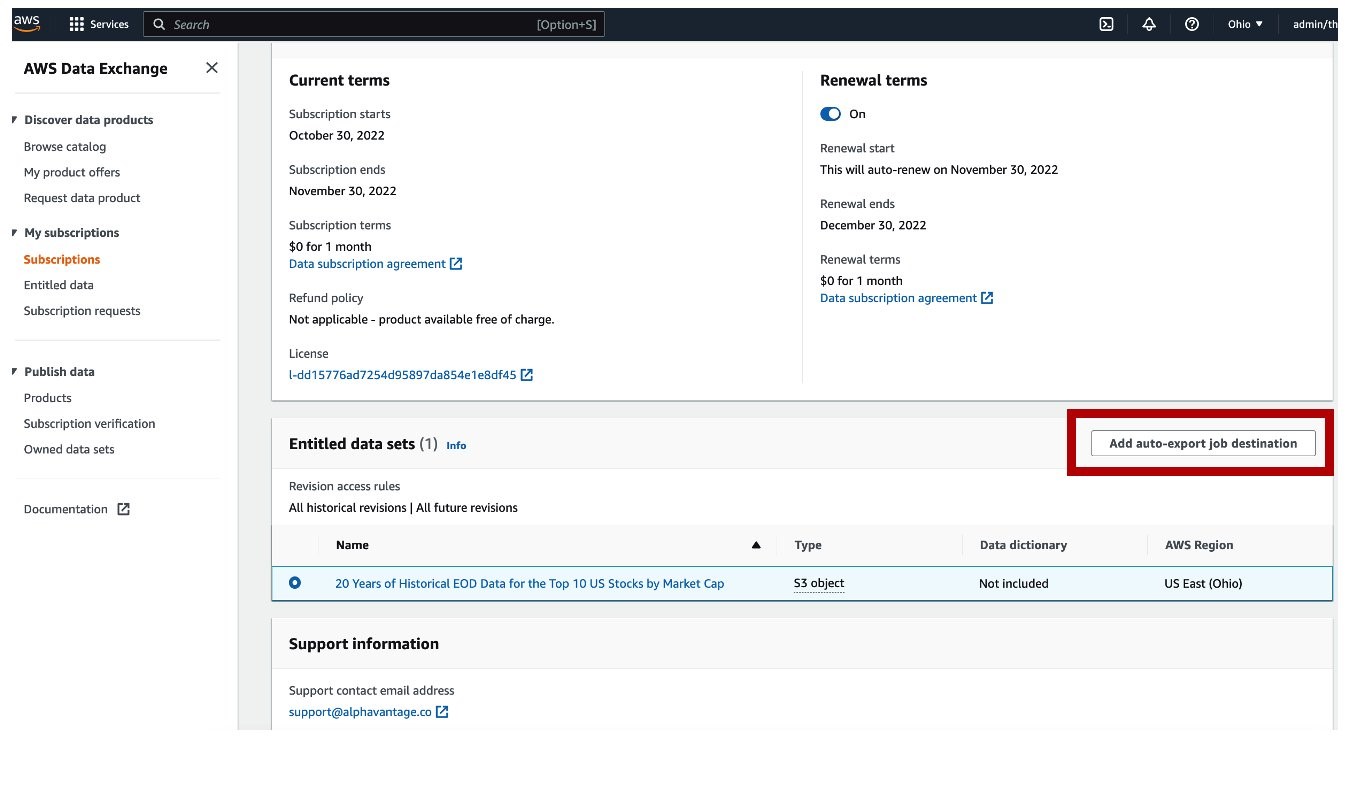Open Request data product

[x=82, y=198]
